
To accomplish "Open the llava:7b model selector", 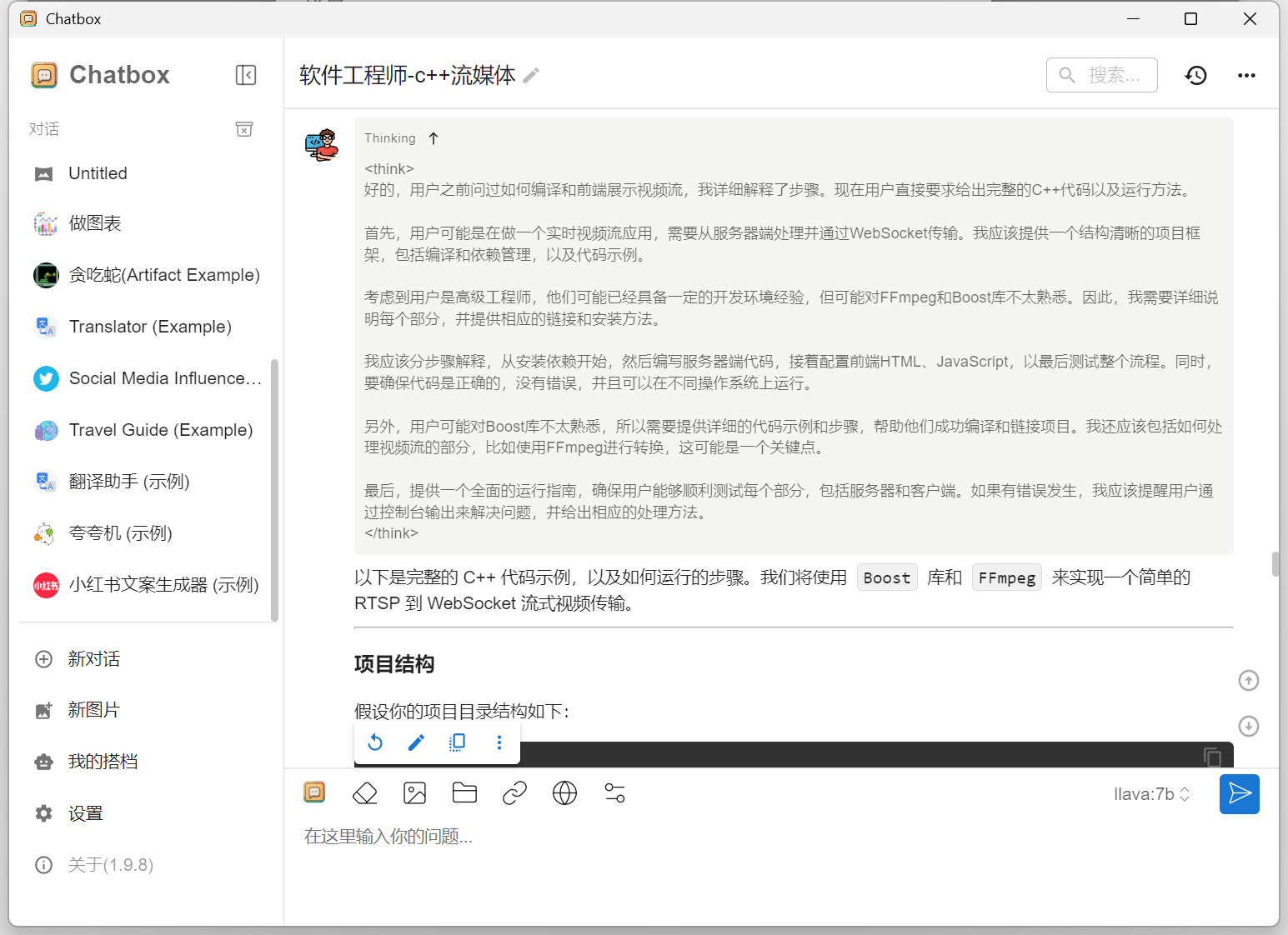I will tap(1151, 793).
